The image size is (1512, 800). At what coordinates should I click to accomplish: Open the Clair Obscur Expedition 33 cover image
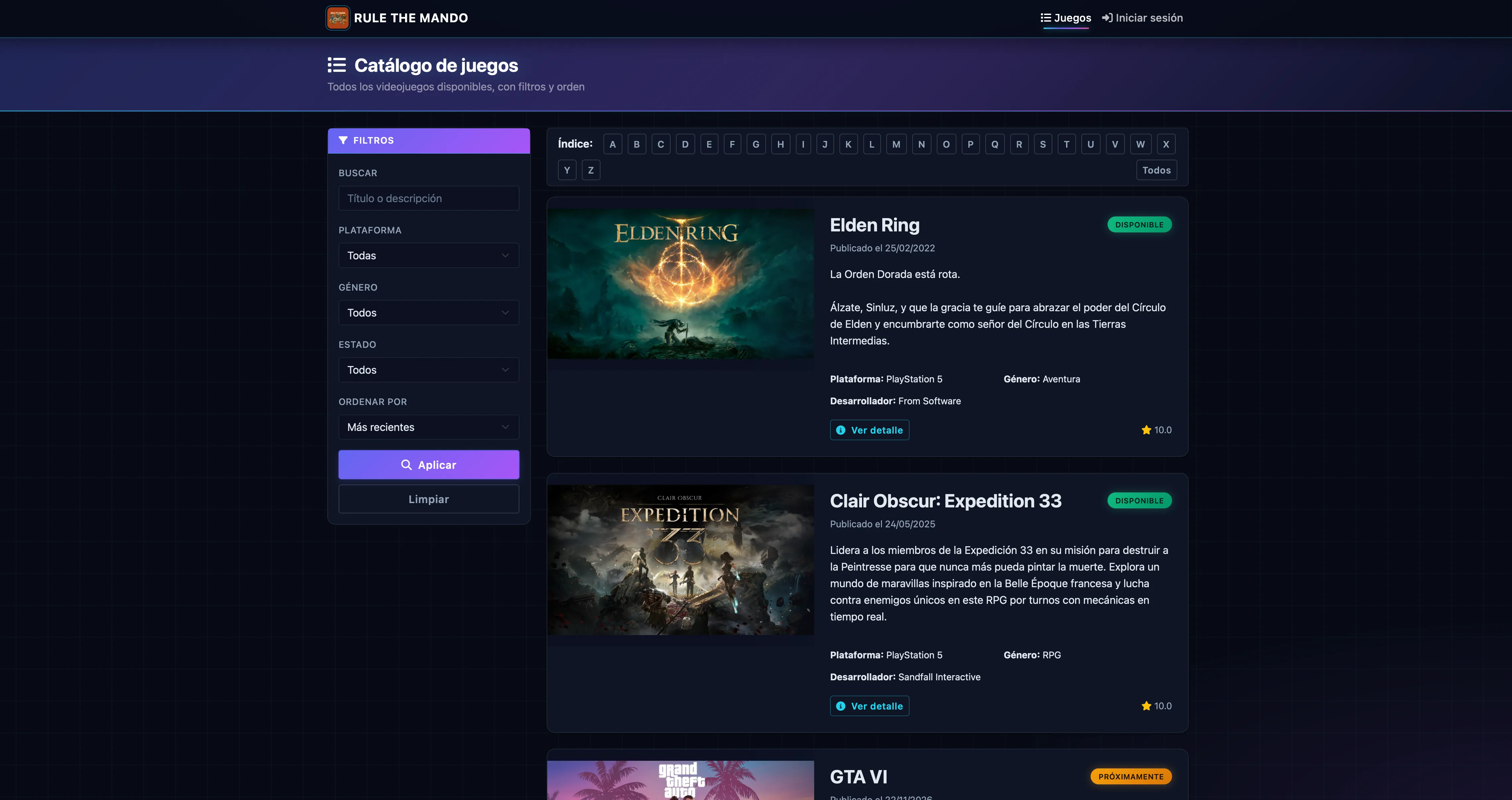(x=680, y=560)
